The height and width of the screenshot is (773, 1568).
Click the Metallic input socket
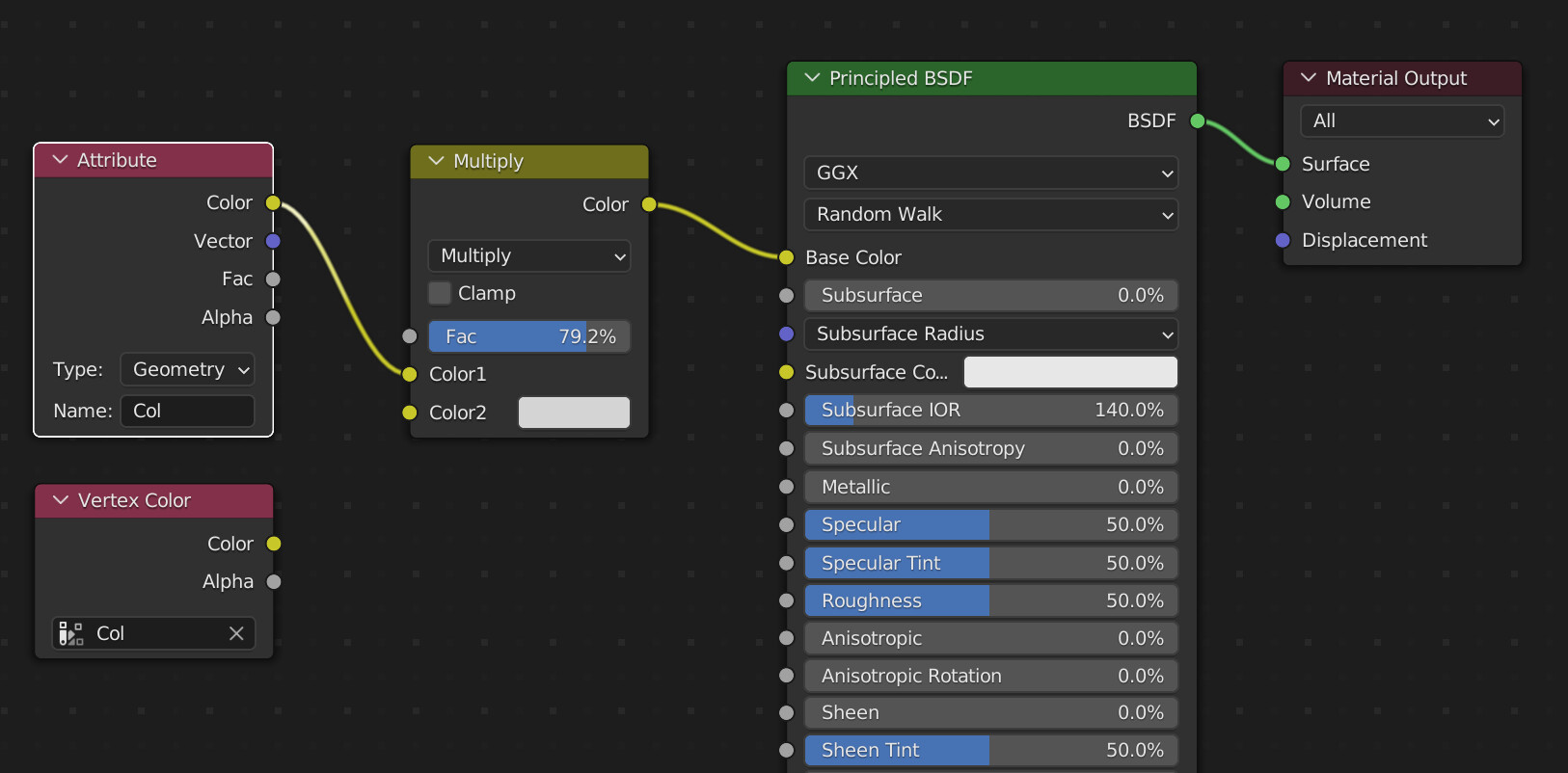[787, 487]
